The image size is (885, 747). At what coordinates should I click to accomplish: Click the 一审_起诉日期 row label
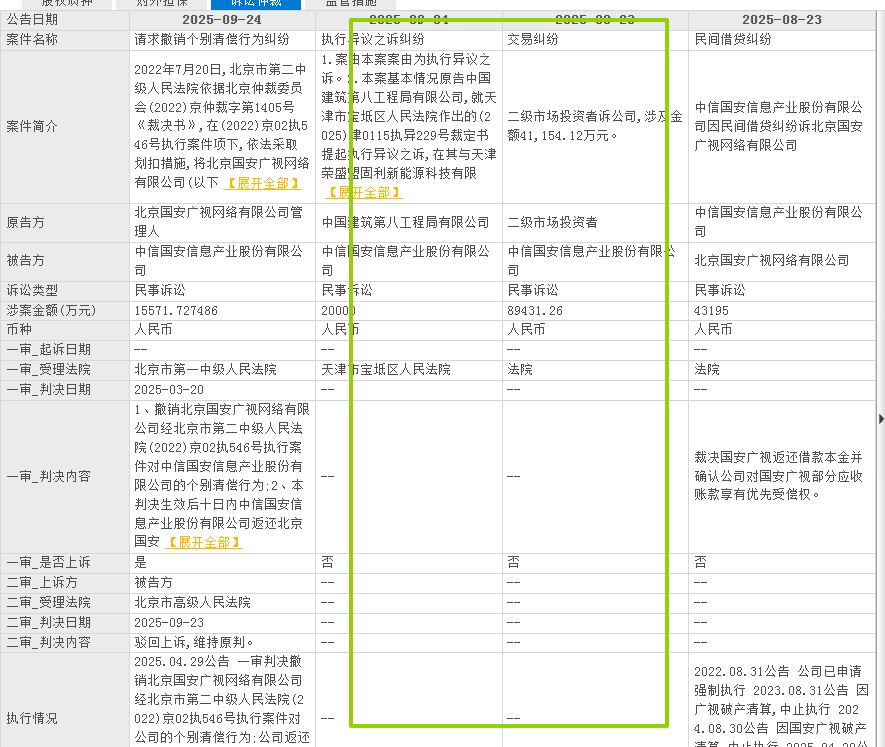[x=49, y=350]
